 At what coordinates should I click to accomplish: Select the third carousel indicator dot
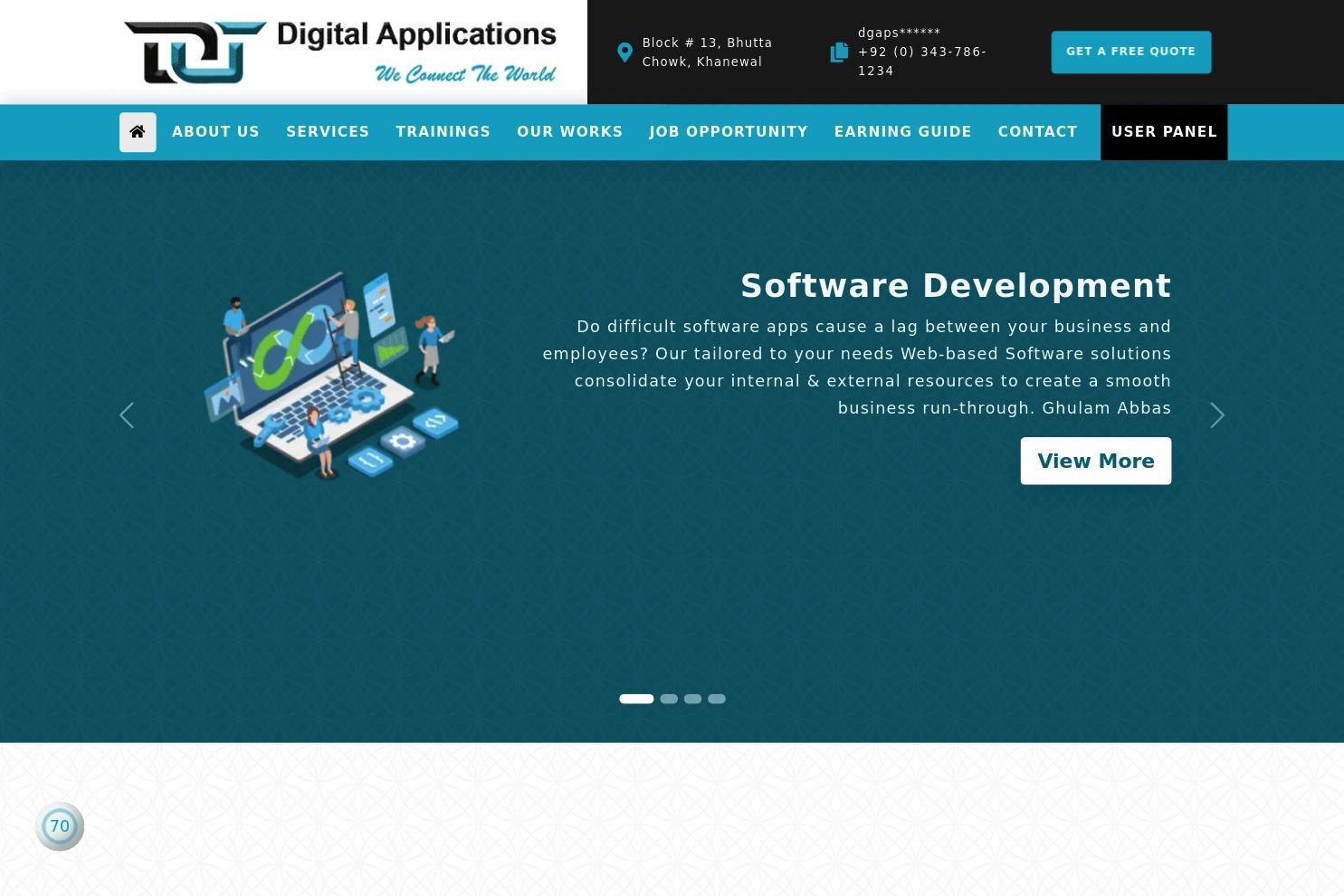coord(692,699)
